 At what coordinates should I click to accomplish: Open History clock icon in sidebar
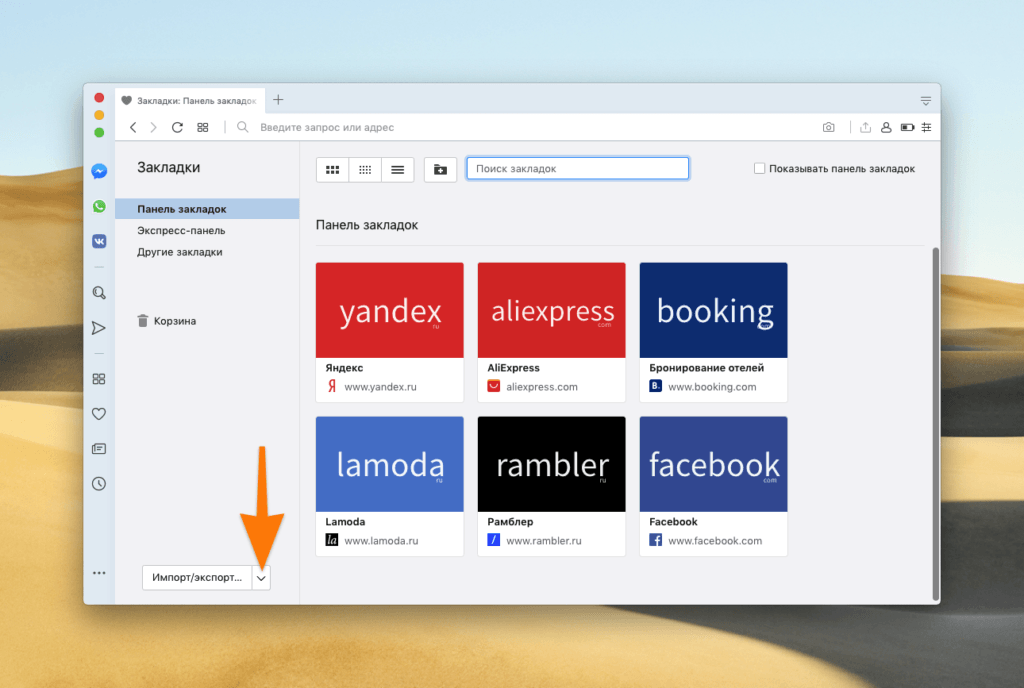(99, 484)
